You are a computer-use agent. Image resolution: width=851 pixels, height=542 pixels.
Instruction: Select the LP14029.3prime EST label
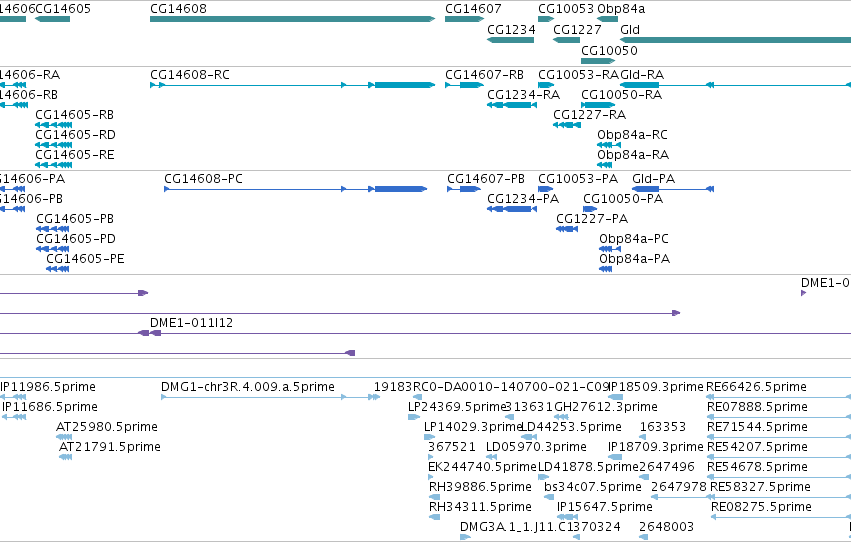(472, 427)
